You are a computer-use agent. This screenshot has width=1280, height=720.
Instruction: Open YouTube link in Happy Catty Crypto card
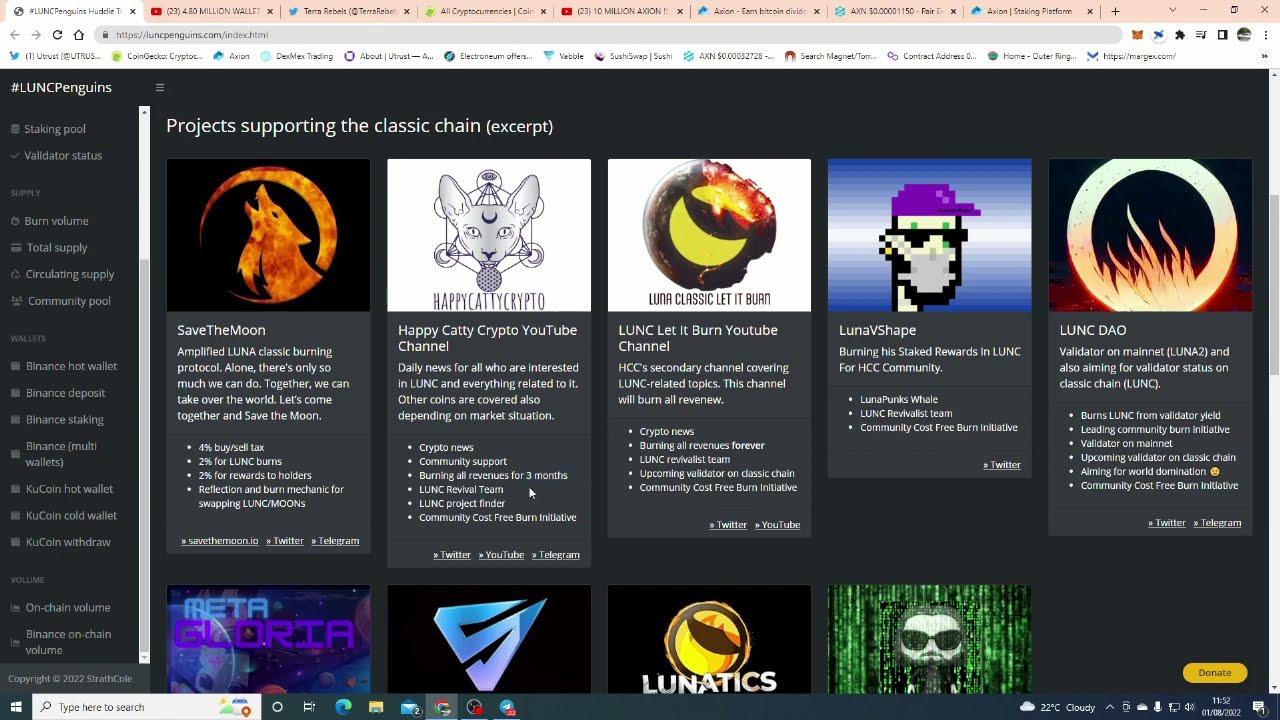(501, 555)
